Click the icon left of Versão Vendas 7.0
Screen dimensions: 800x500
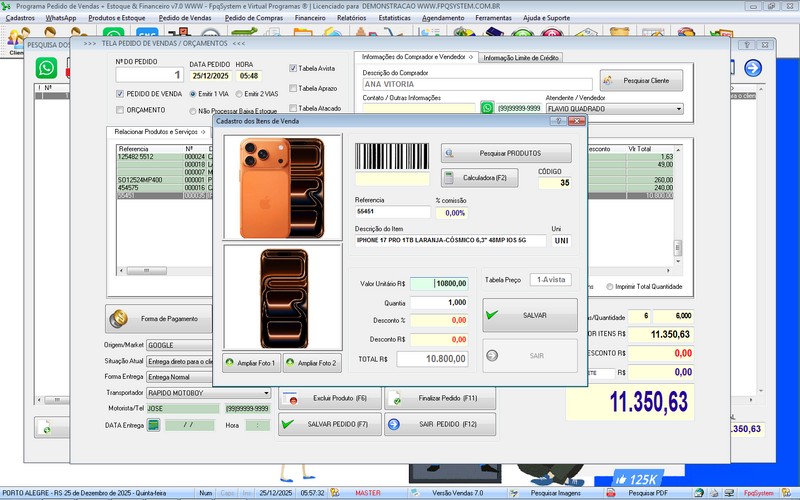[x=416, y=493]
